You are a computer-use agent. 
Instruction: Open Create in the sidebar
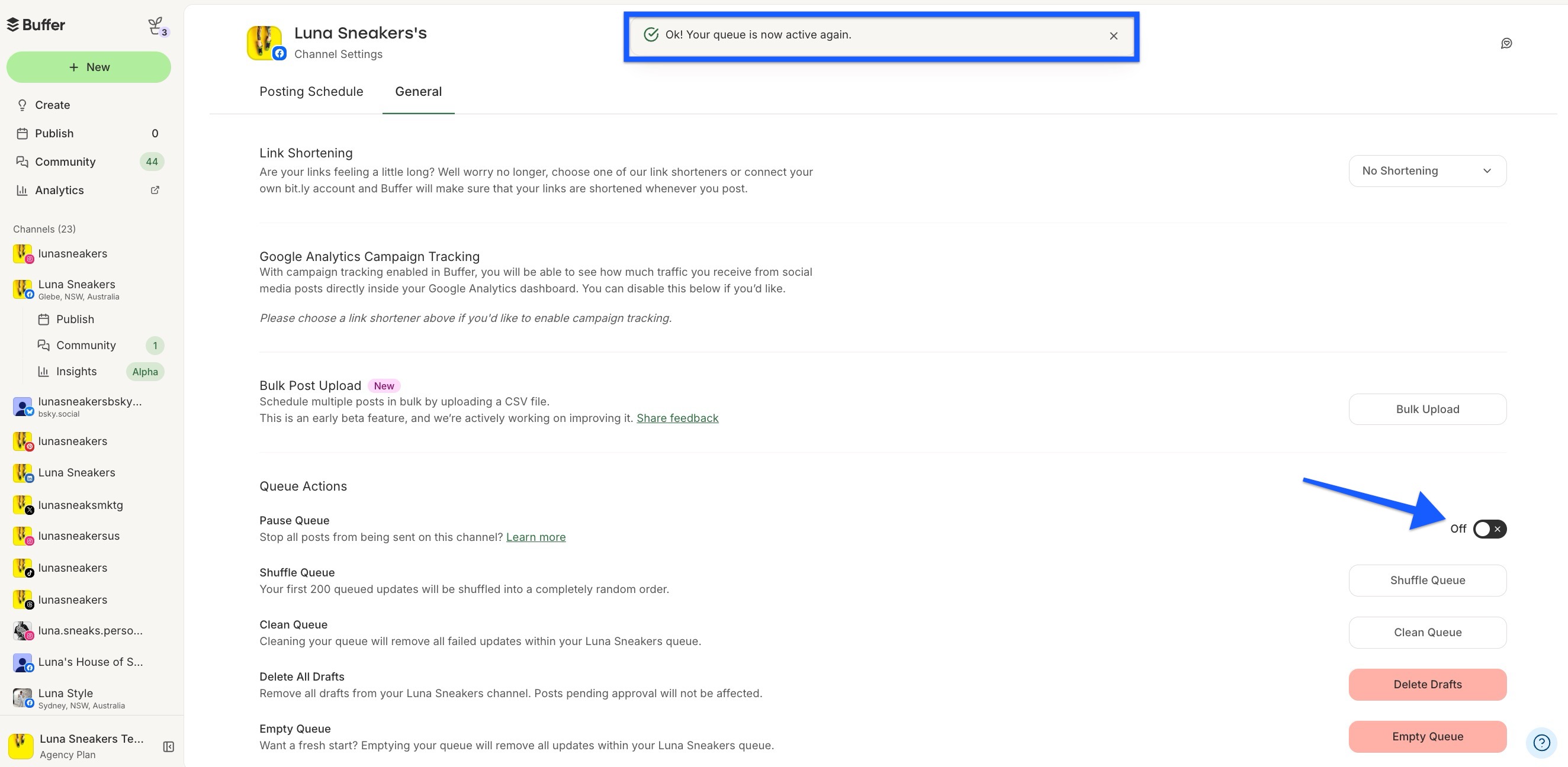click(x=89, y=105)
